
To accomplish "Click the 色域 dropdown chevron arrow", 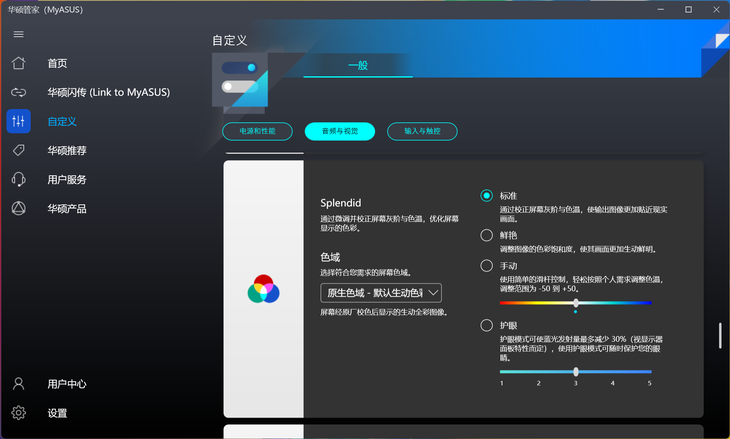I will click(x=433, y=293).
